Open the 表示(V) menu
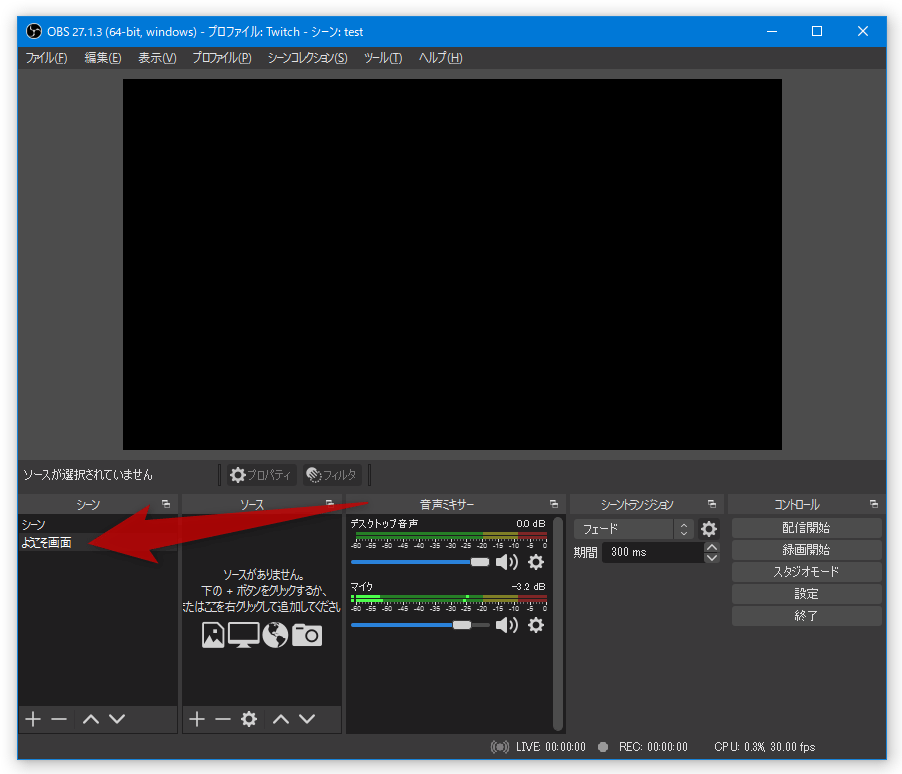902x774 pixels. point(157,58)
